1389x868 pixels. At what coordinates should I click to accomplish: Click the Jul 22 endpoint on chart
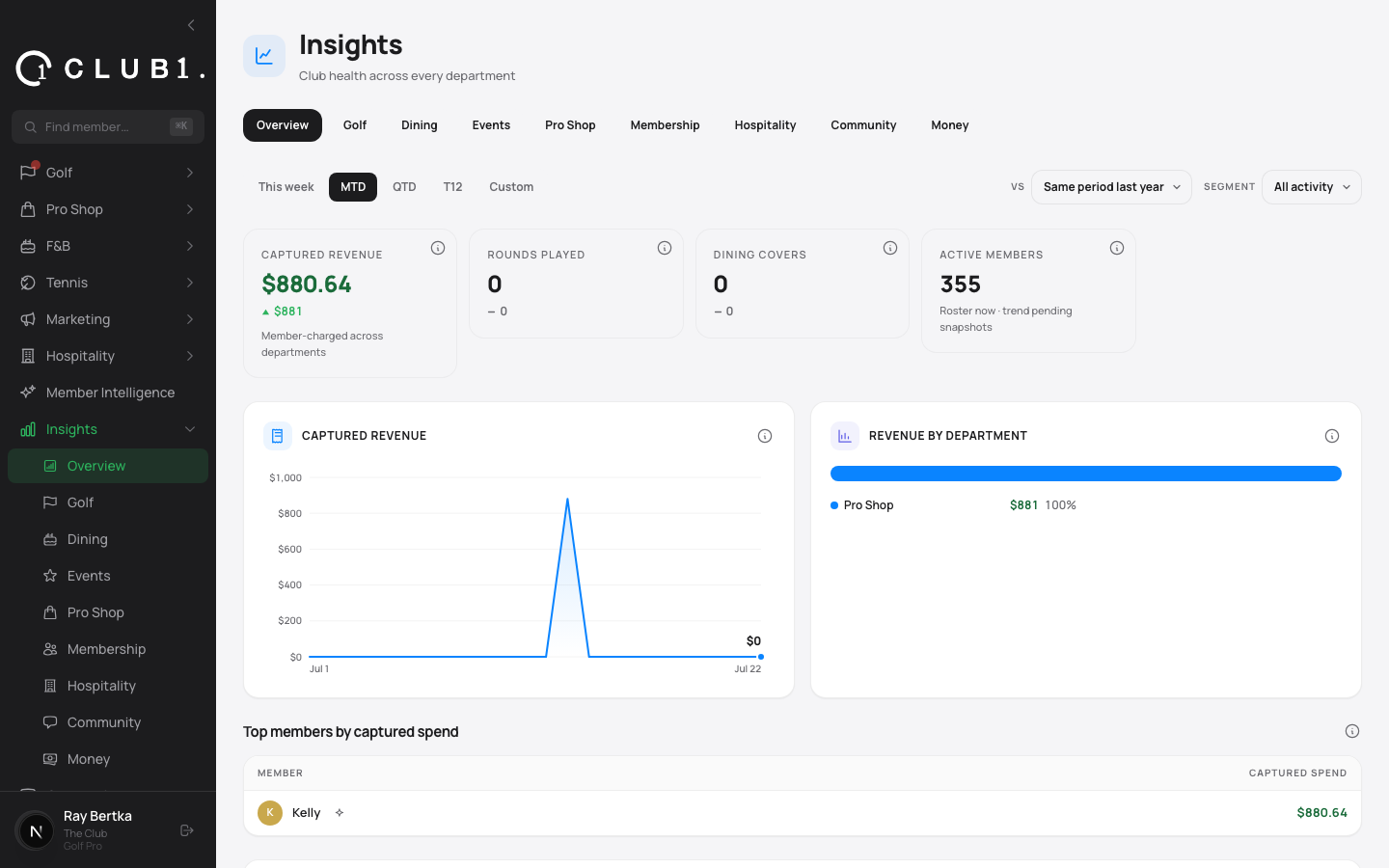[761, 657]
